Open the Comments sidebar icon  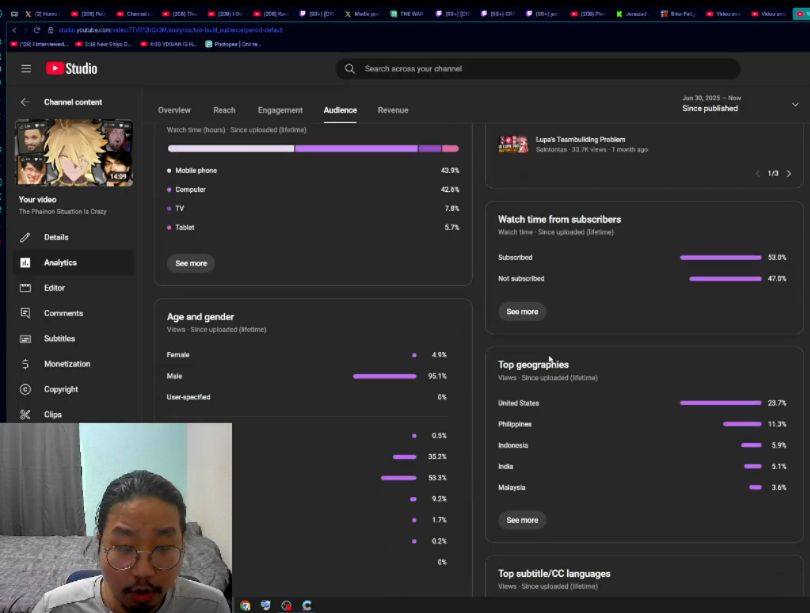pyautogui.click(x=25, y=313)
